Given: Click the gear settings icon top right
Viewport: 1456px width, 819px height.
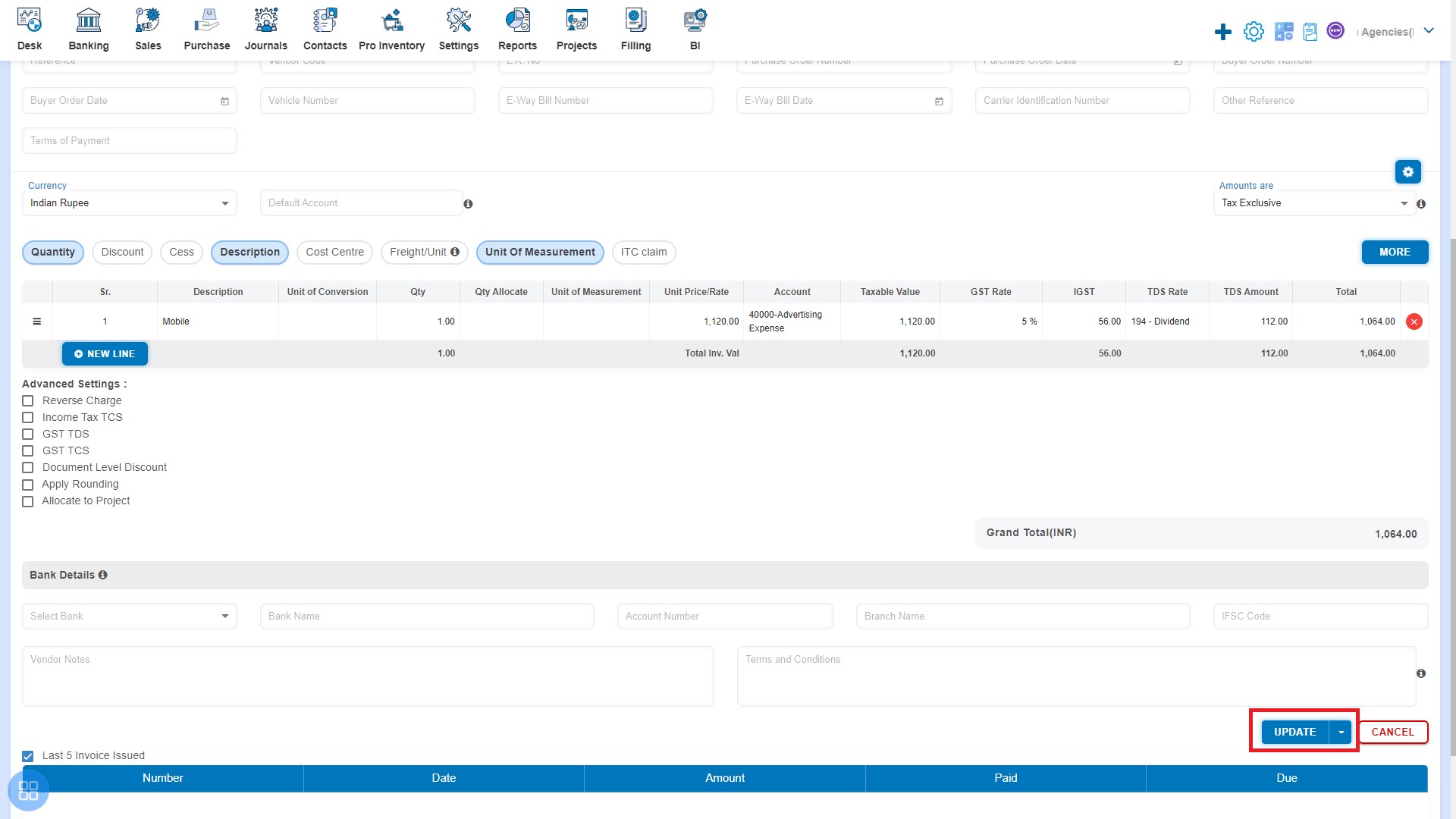Looking at the screenshot, I should [x=1254, y=31].
